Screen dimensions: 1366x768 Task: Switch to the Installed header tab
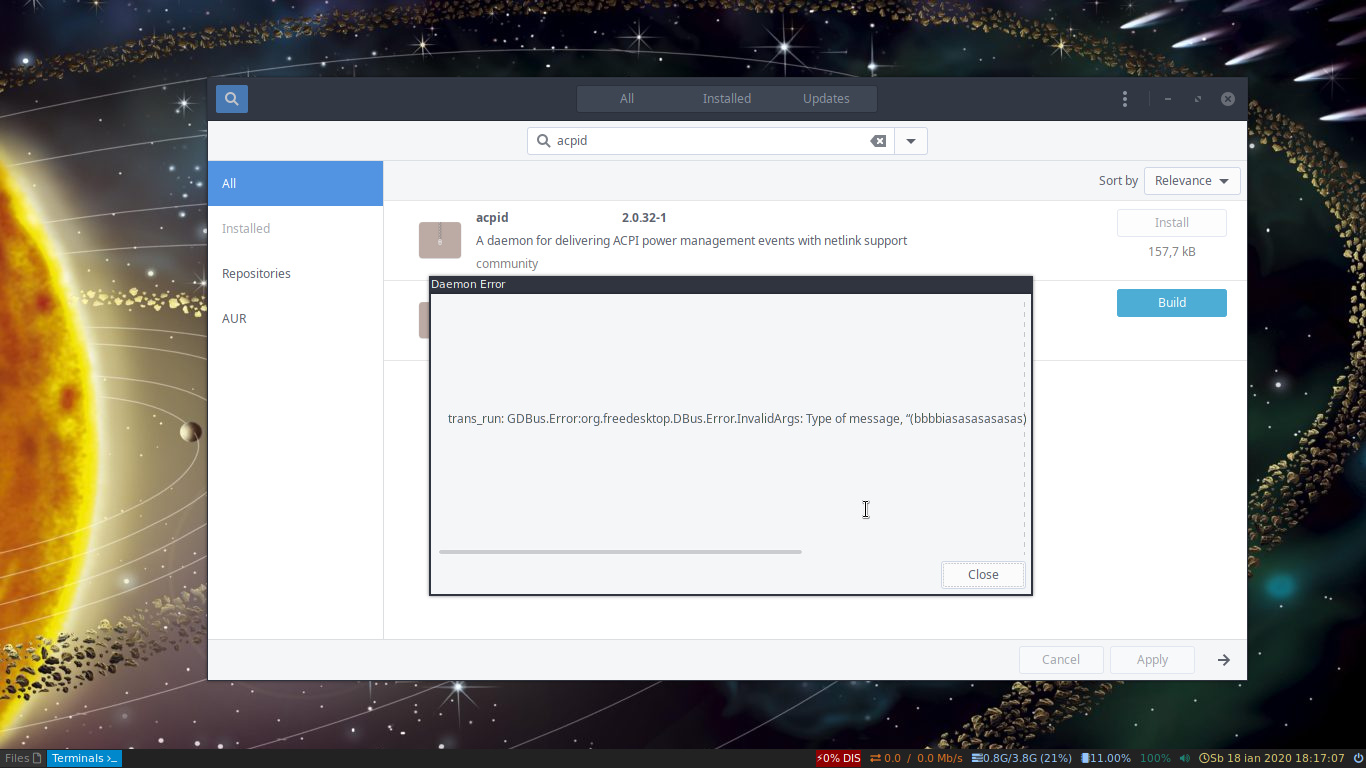pos(726,99)
